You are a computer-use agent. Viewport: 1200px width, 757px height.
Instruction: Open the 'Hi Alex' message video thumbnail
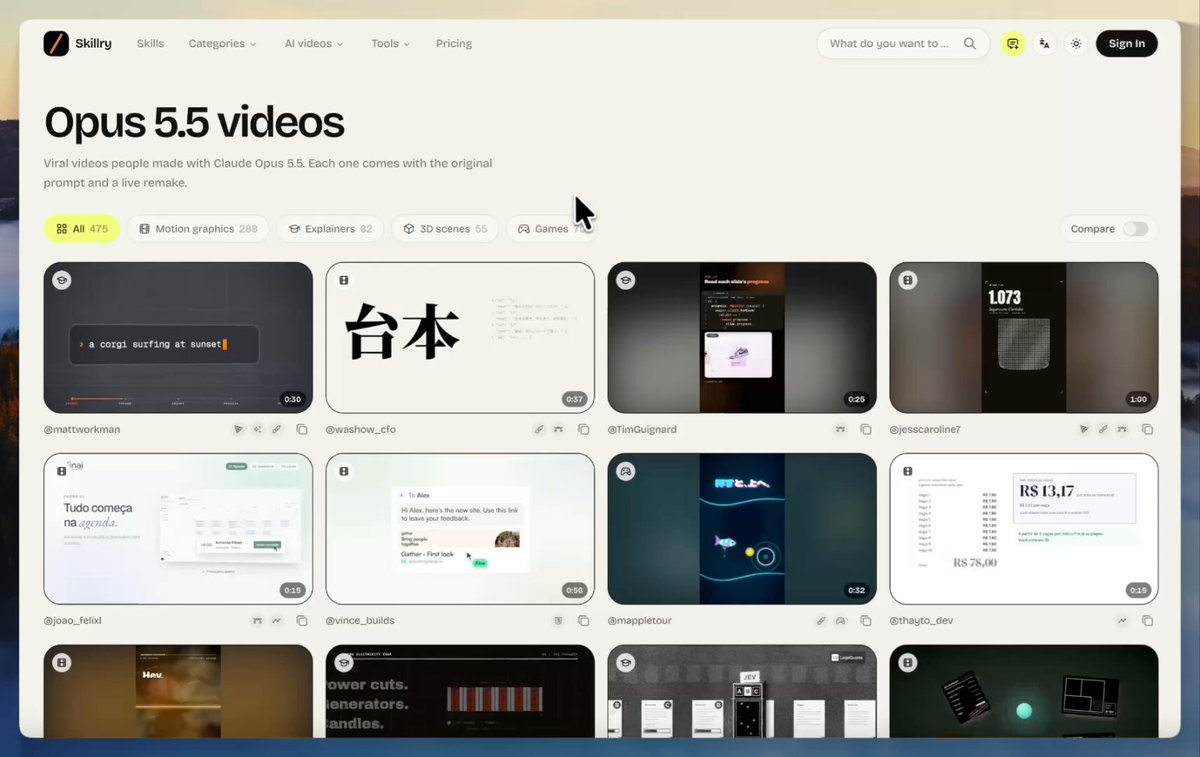click(460, 529)
